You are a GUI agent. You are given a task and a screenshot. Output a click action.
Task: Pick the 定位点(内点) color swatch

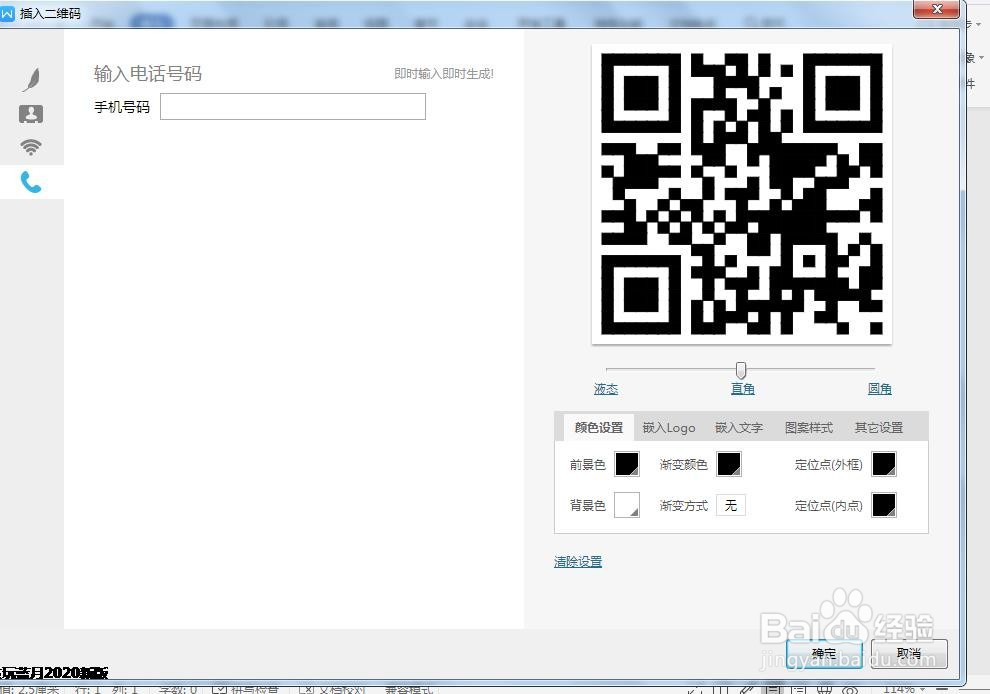884,505
